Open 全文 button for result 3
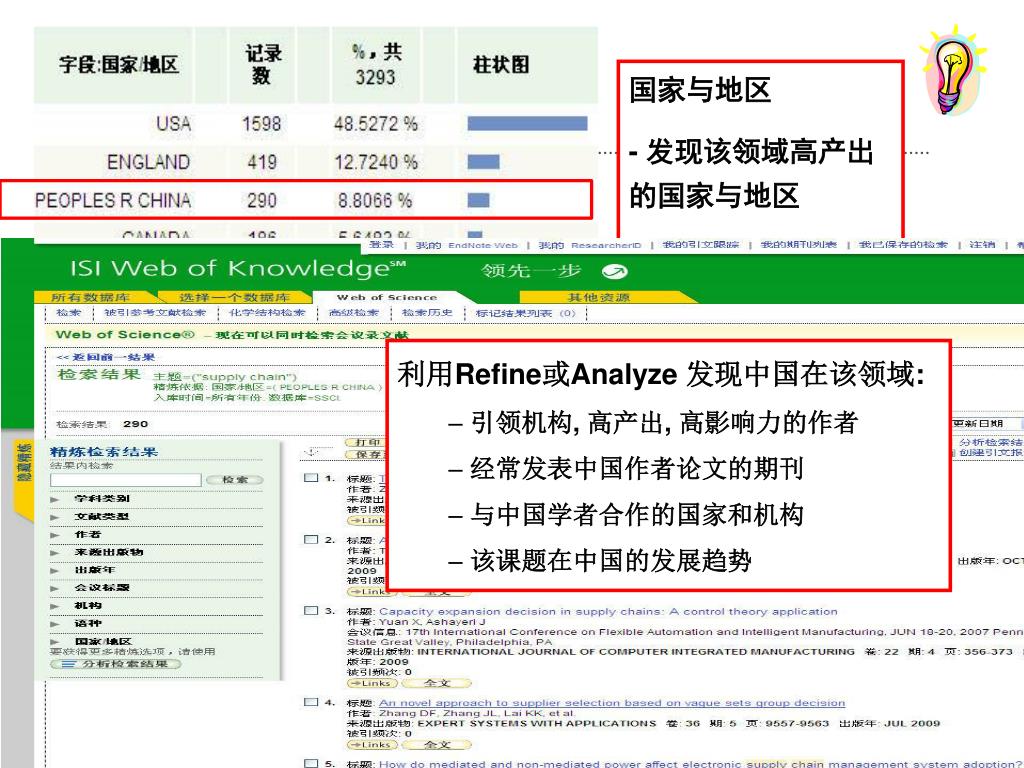This screenshot has width=1024, height=768. (x=436, y=683)
